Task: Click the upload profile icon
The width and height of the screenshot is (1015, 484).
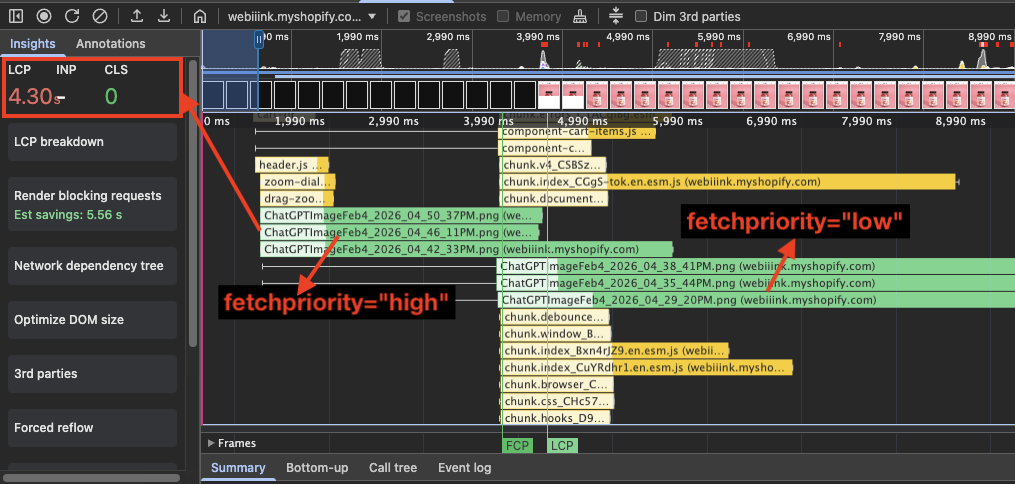Action: pyautogui.click(x=137, y=17)
